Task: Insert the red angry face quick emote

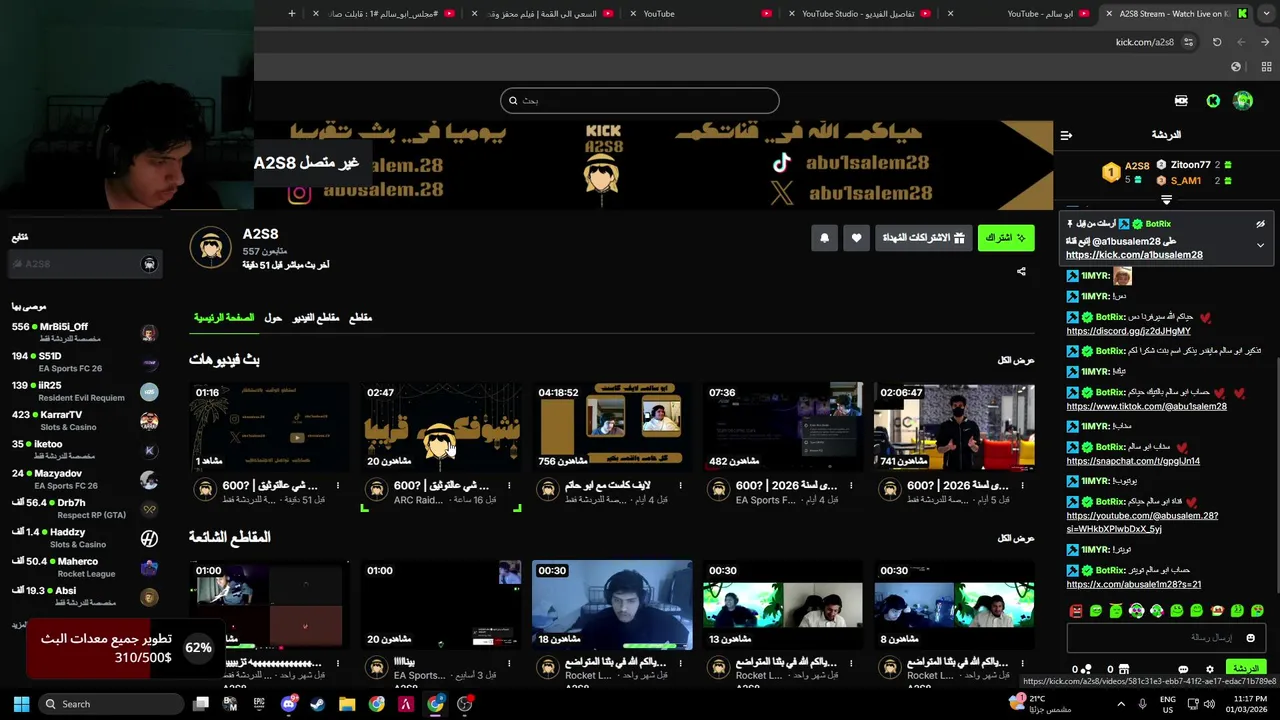Action: (x=1076, y=610)
